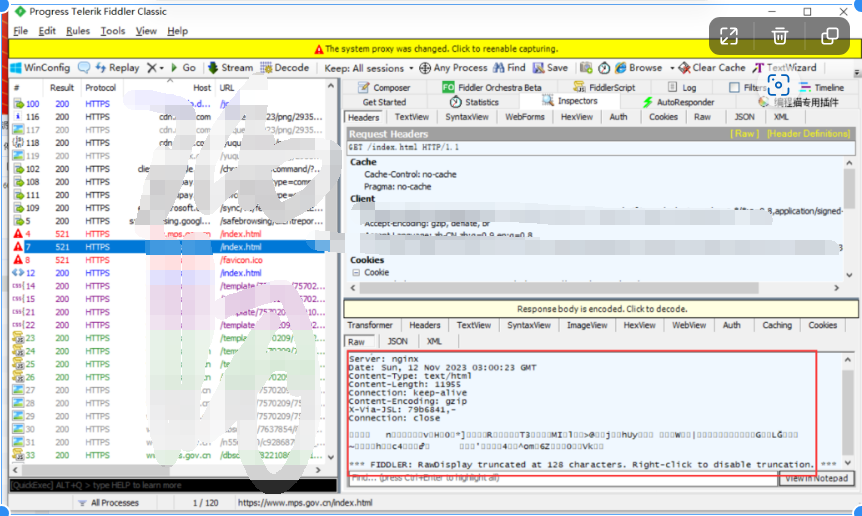Click the camera screenshot toolbar icon

586,68
